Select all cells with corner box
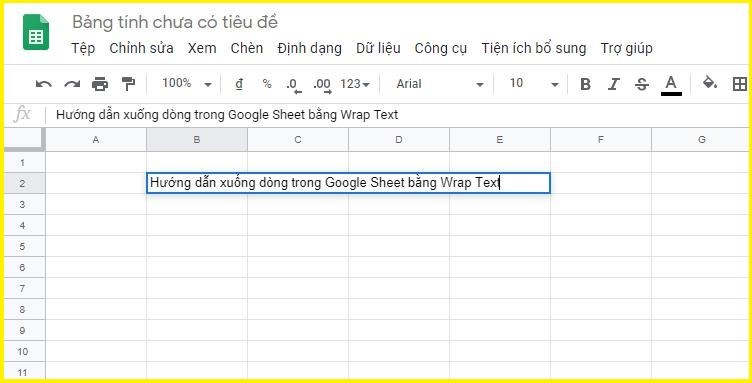The width and height of the screenshot is (752, 383). tap(24, 139)
